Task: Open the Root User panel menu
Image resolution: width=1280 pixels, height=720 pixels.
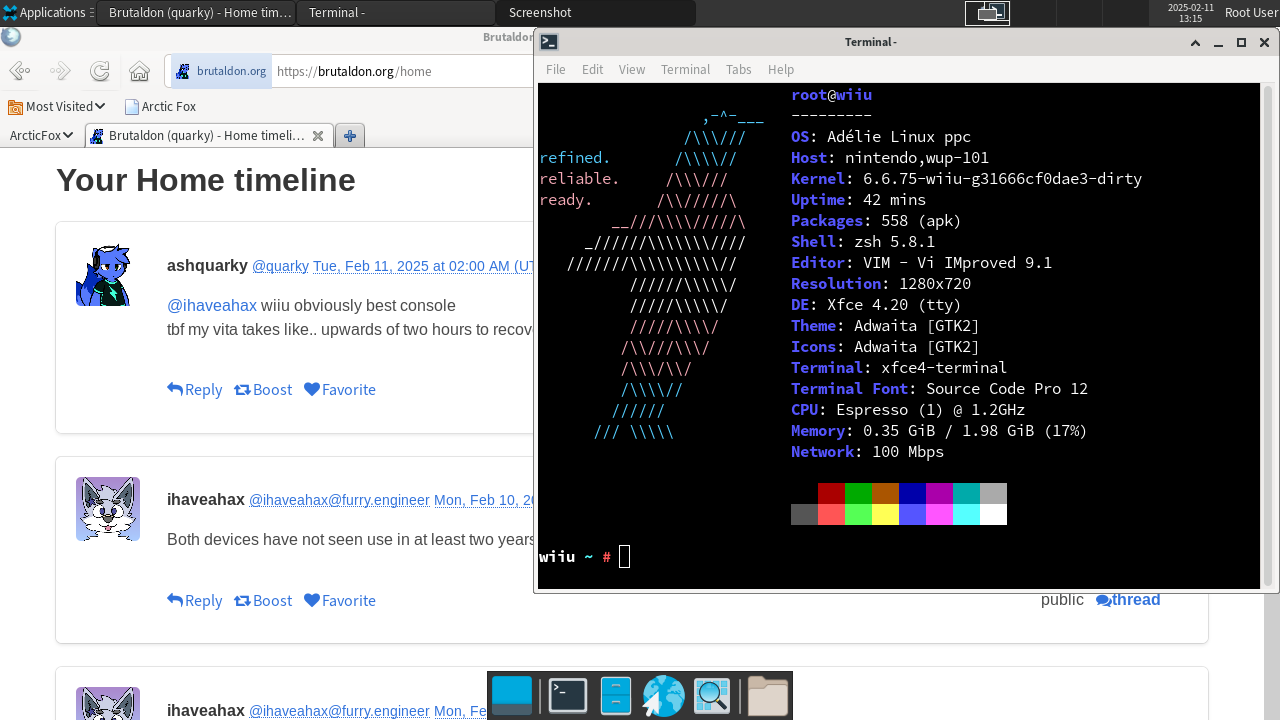Action: (1251, 13)
